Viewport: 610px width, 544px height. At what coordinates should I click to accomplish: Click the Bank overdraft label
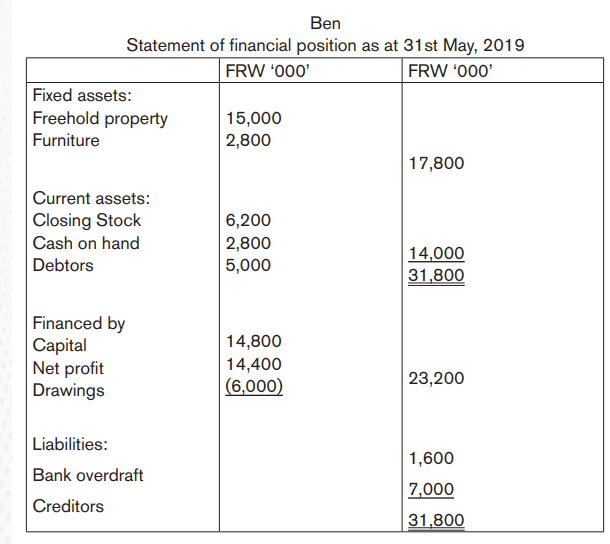[88, 475]
